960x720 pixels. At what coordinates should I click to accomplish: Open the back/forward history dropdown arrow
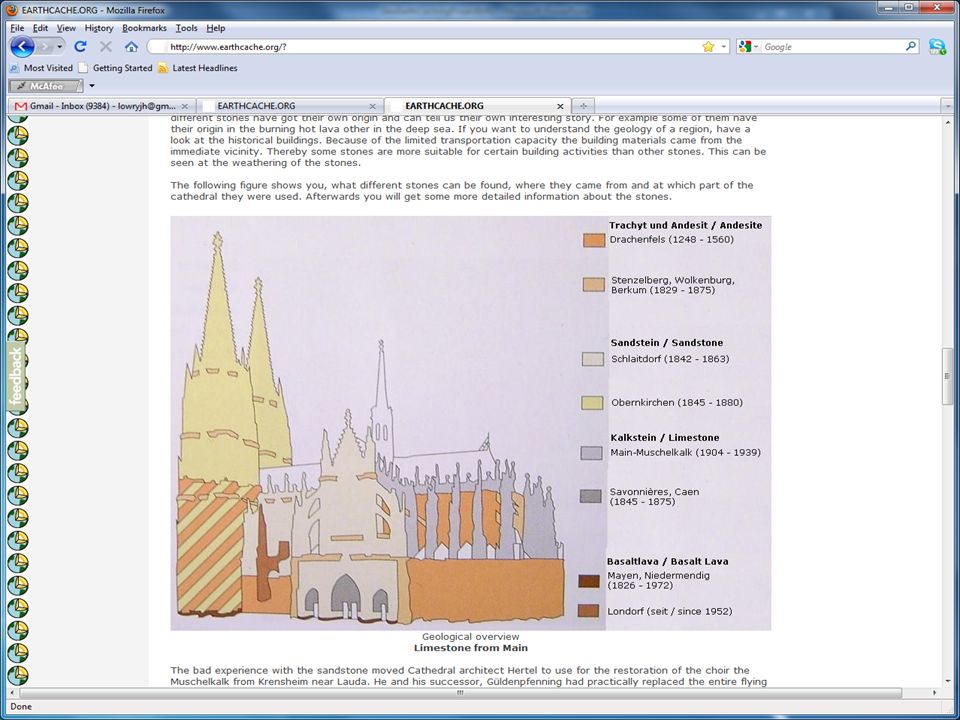click(59, 47)
